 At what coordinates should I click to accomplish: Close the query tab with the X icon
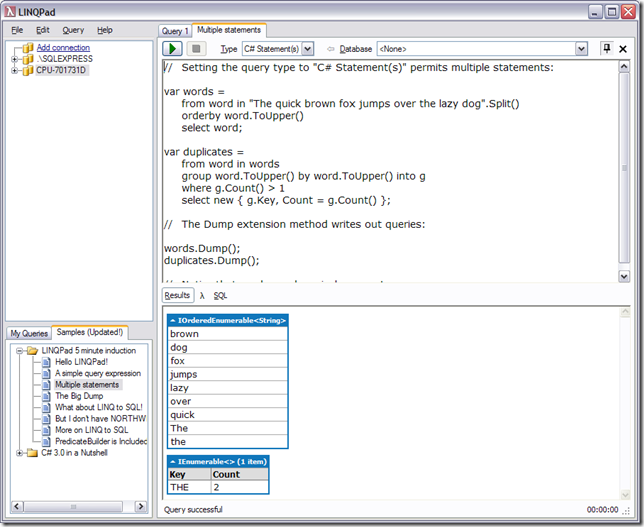point(623,48)
